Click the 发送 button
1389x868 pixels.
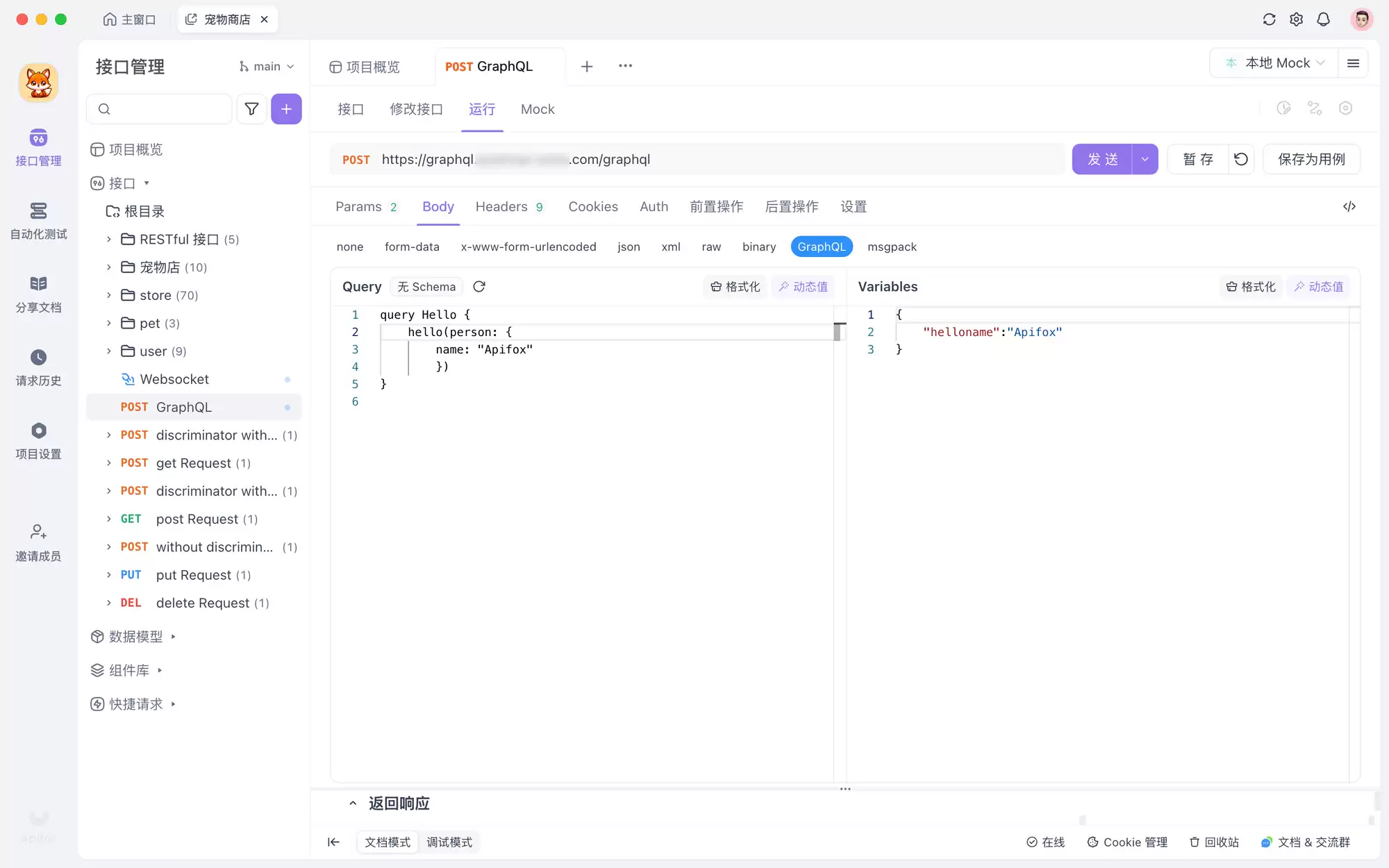point(1102,160)
